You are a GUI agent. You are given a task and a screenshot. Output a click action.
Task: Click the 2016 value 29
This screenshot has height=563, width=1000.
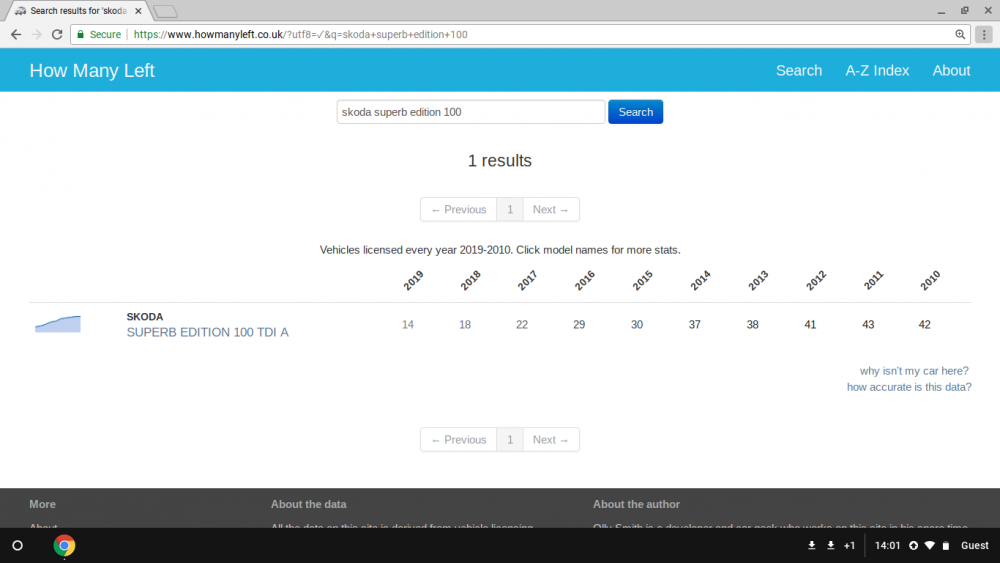click(x=579, y=325)
